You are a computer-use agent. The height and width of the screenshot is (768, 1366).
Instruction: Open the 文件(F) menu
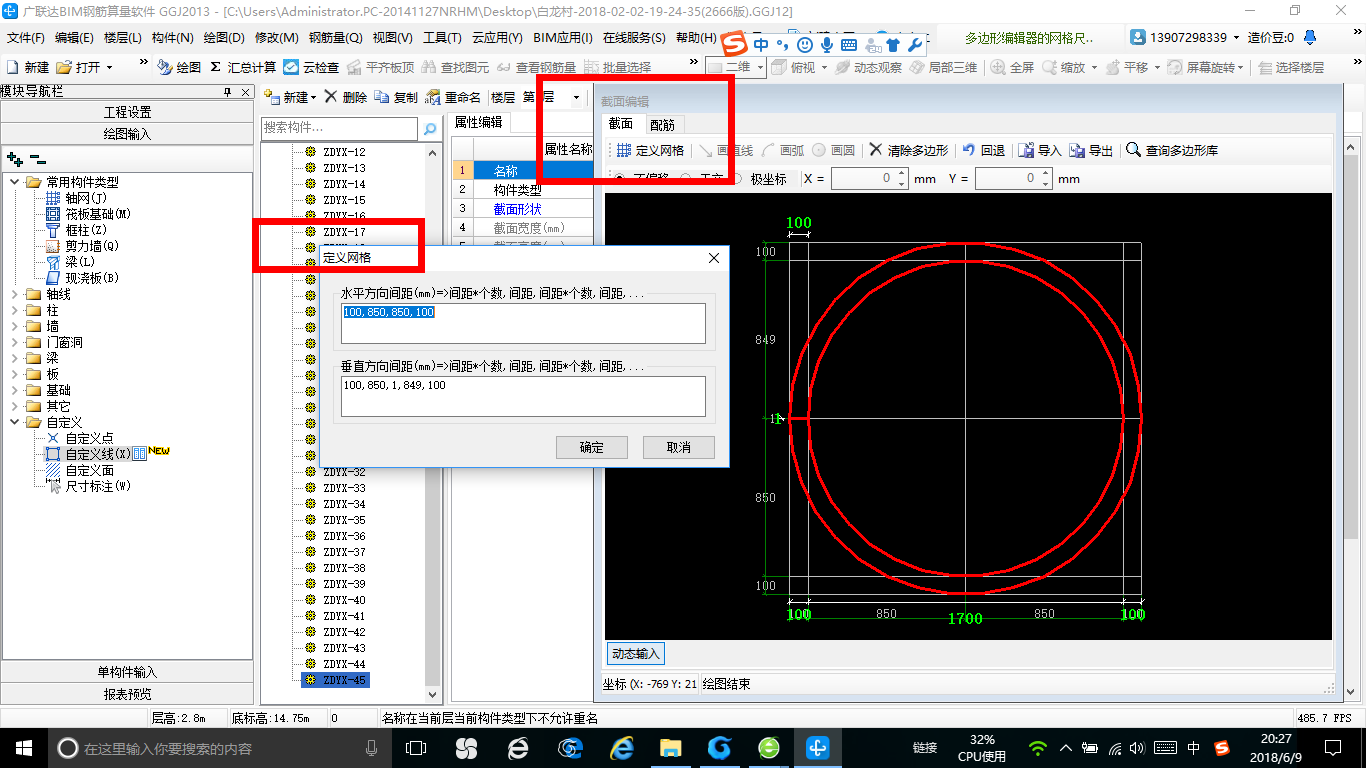[x=26, y=37]
